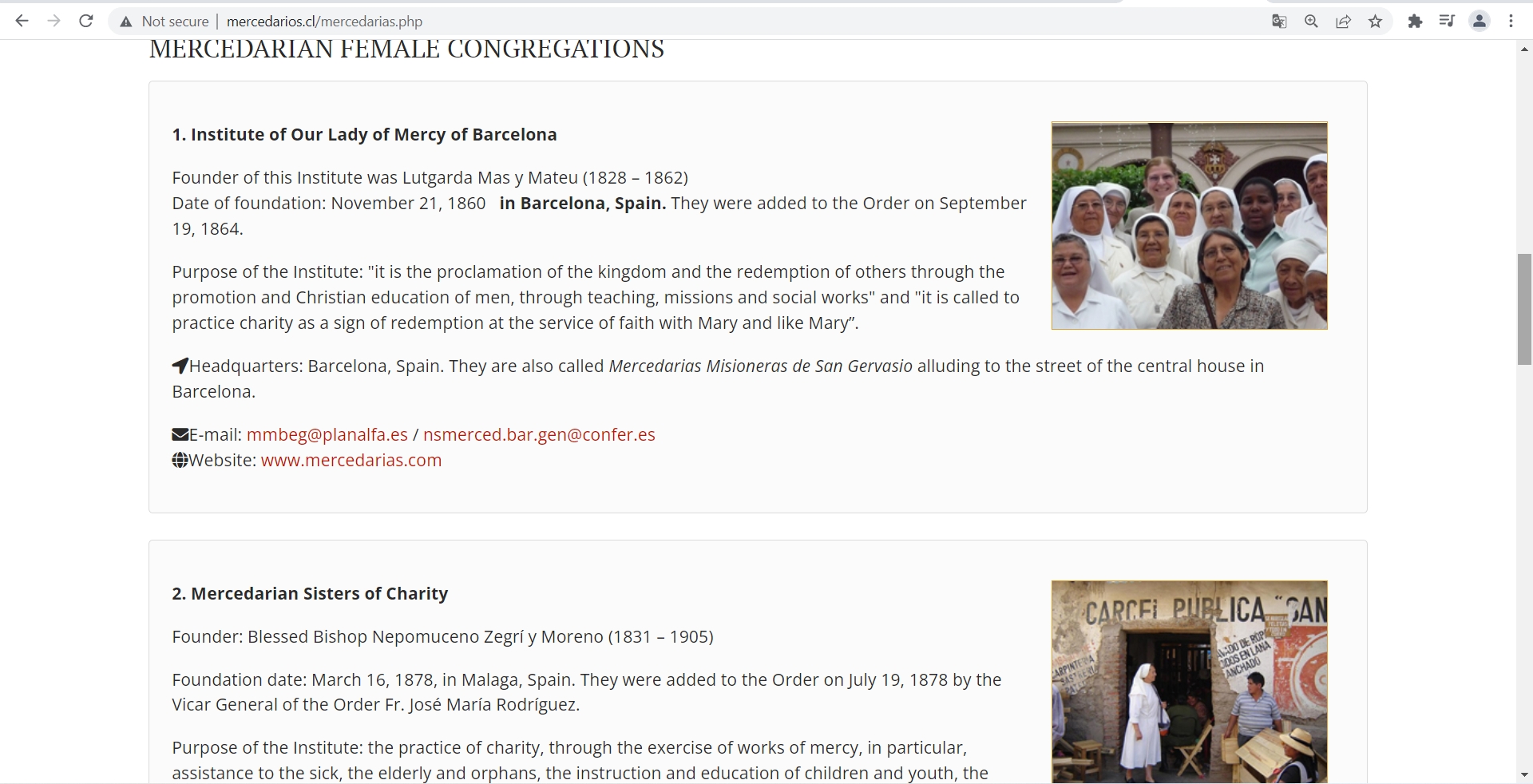Open the nsmerced.bar.gen@confer.es email link

coord(539,434)
